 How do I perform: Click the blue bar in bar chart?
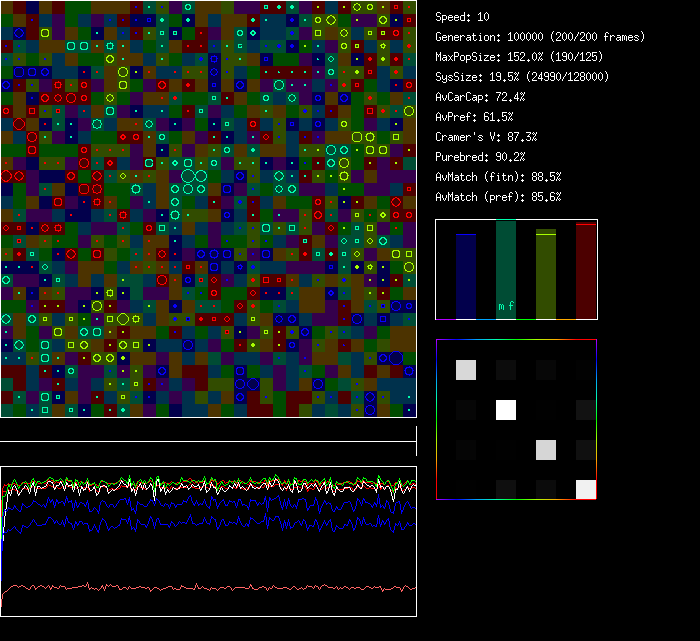(x=465, y=276)
